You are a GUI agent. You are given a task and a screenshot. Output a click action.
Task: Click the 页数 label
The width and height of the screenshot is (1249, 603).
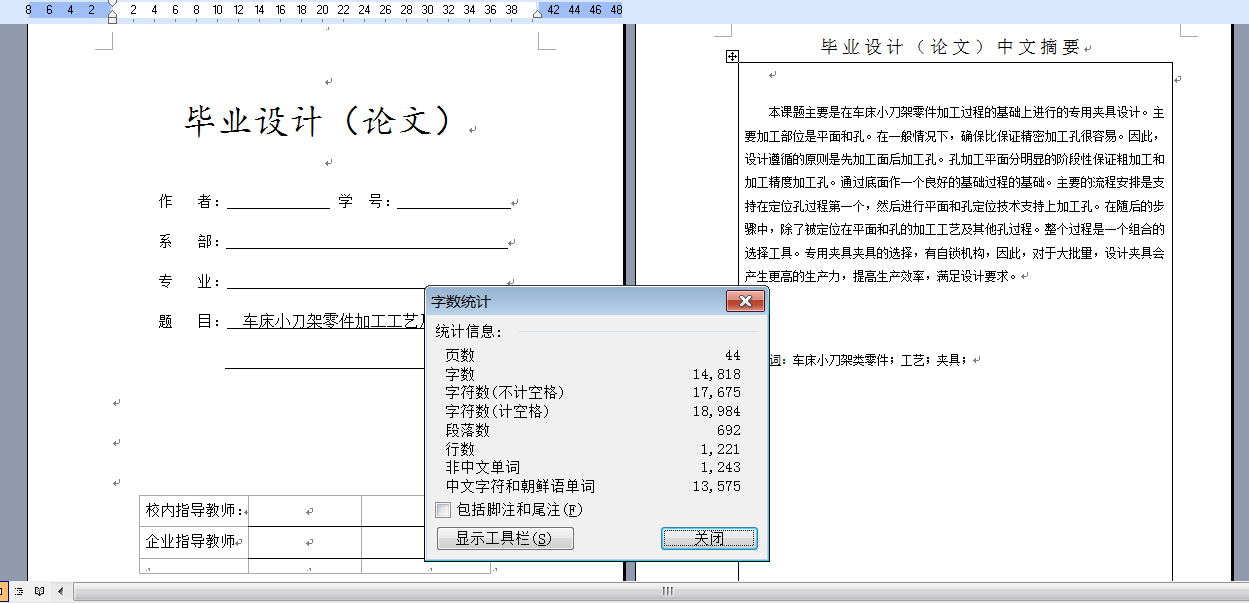[460, 355]
